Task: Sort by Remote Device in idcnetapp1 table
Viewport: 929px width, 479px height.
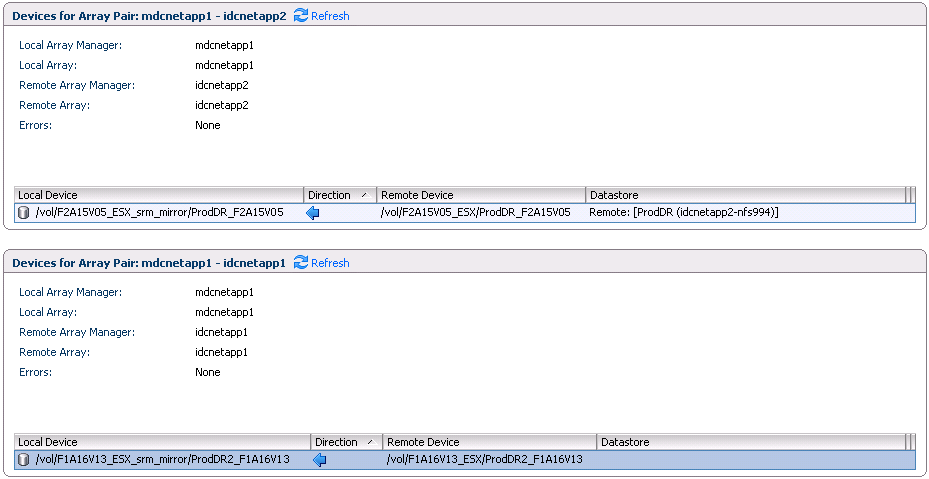Action: pos(489,442)
